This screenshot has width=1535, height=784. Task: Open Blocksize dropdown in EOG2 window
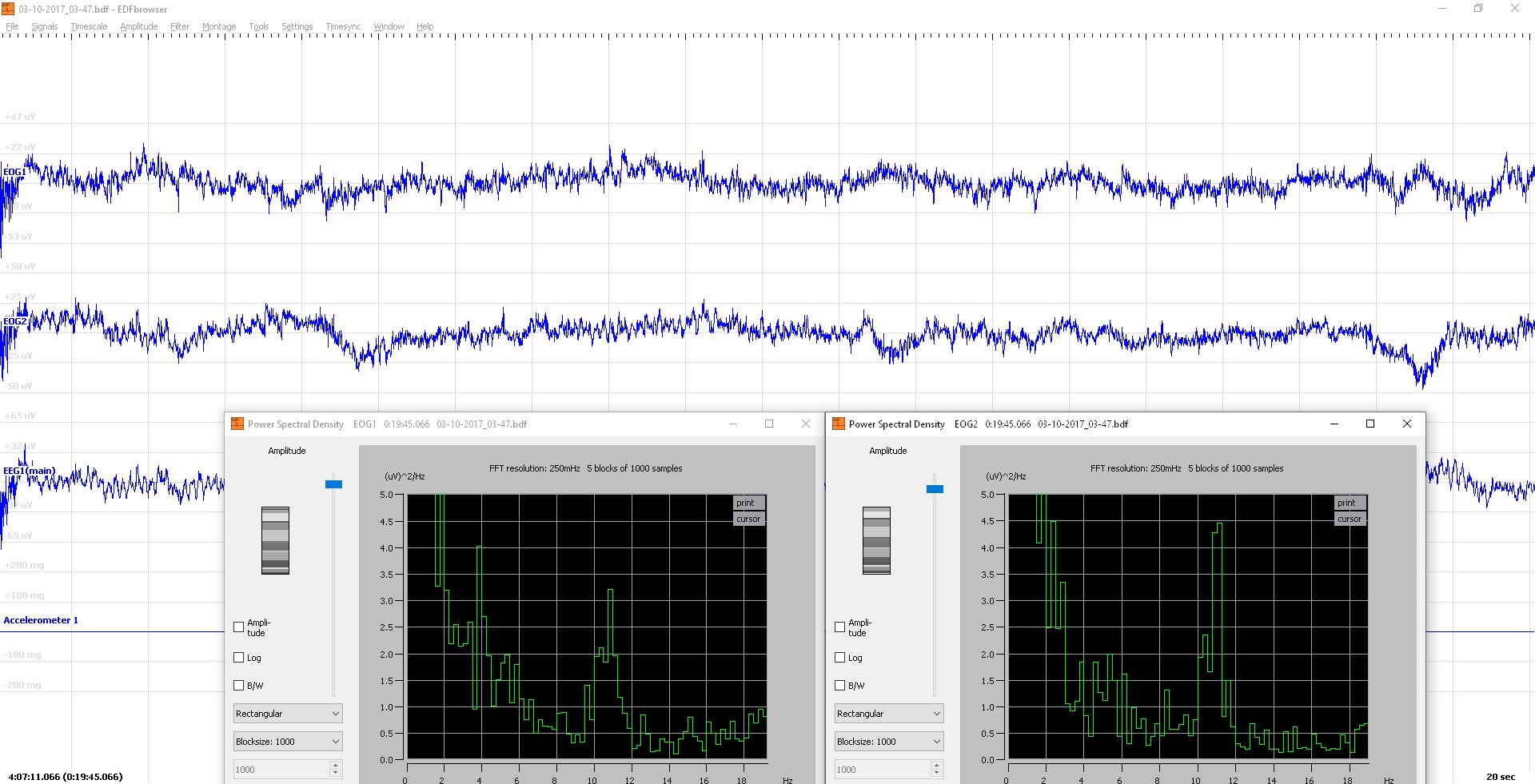[889, 742]
